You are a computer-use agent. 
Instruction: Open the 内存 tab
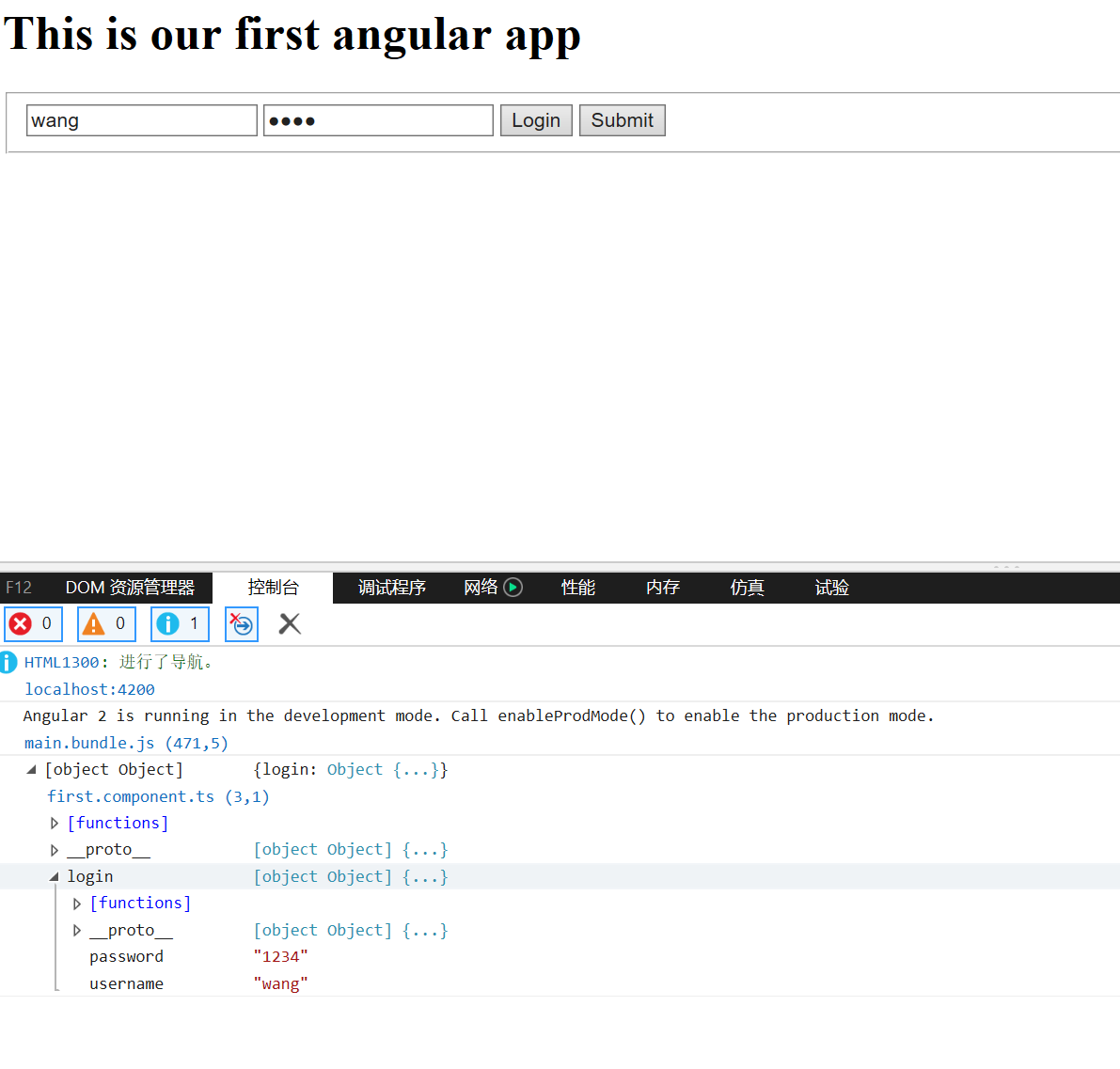(x=663, y=588)
